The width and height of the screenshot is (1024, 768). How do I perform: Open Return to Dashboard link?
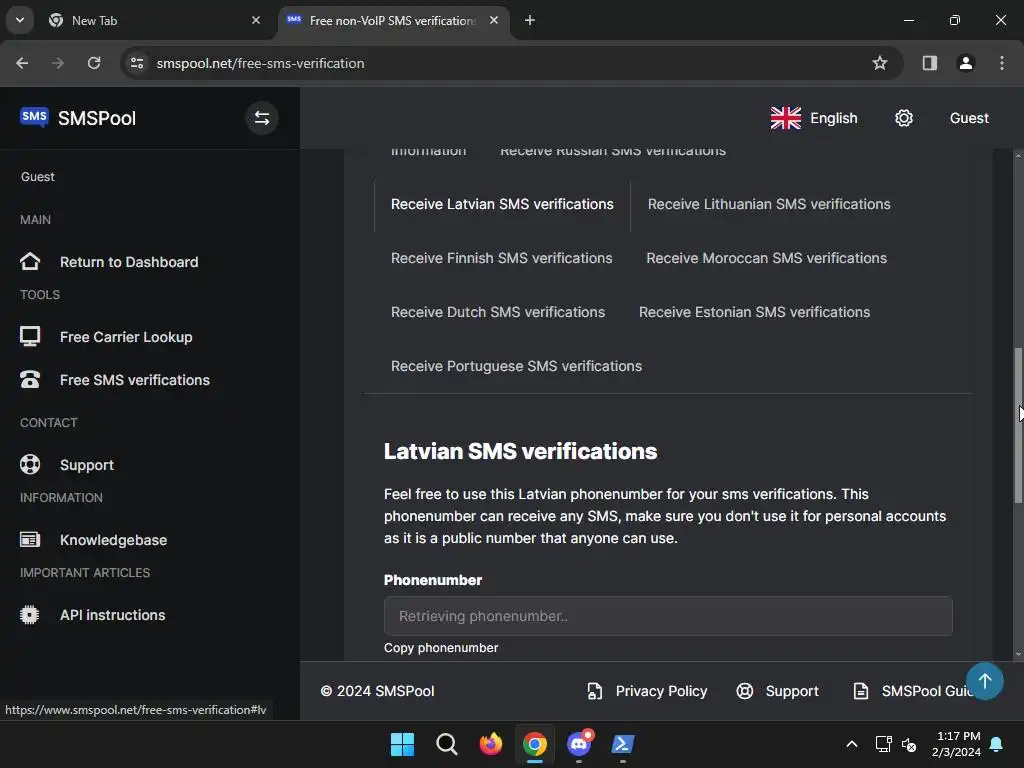[x=129, y=262]
